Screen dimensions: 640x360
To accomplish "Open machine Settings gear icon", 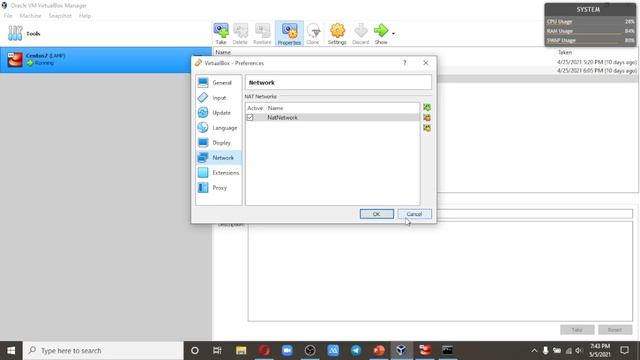I will click(x=337, y=33).
